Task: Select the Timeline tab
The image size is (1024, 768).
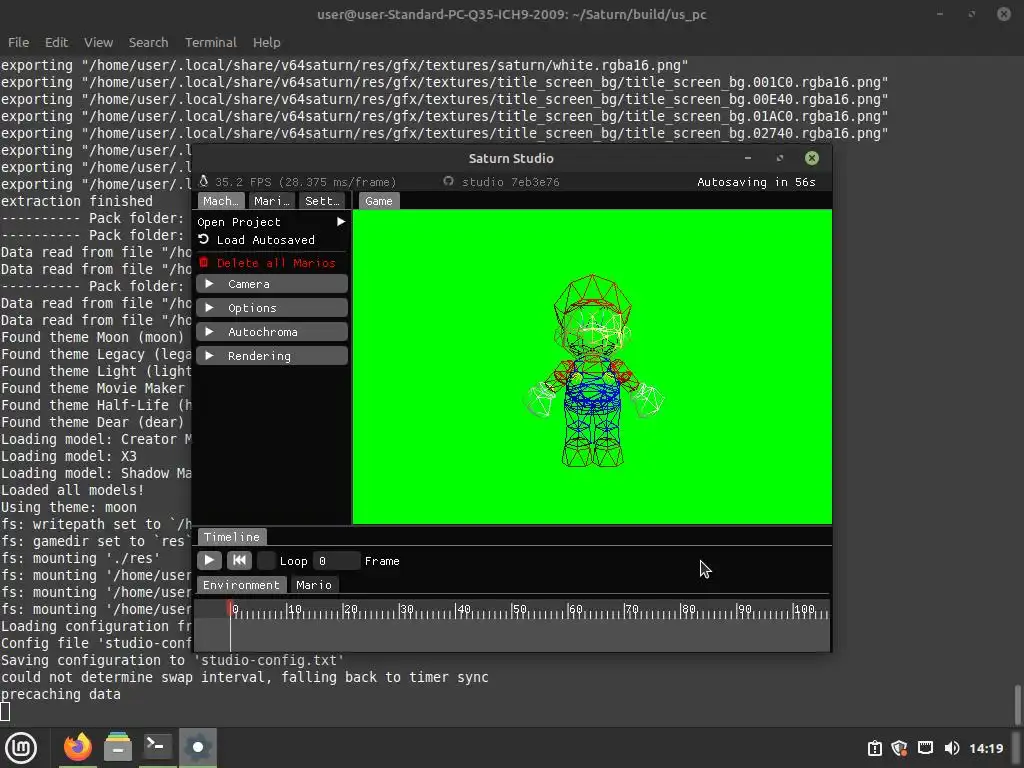Action: pyautogui.click(x=232, y=537)
